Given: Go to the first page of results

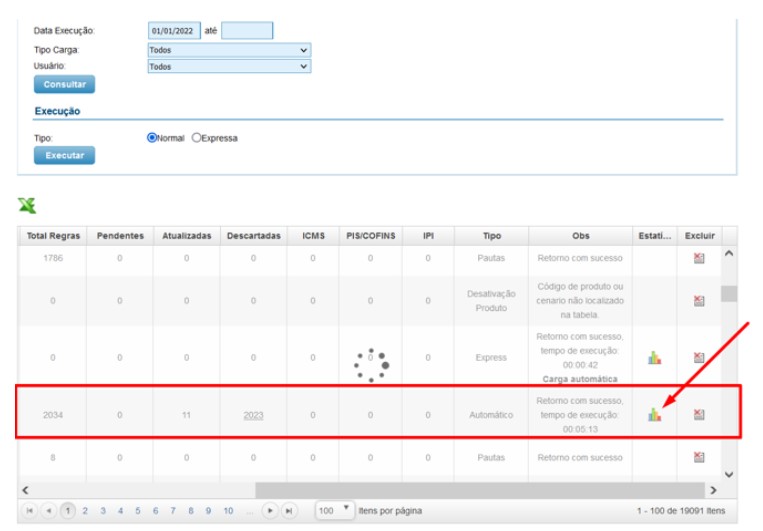Looking at the screenshot, I should click(30, 511).
